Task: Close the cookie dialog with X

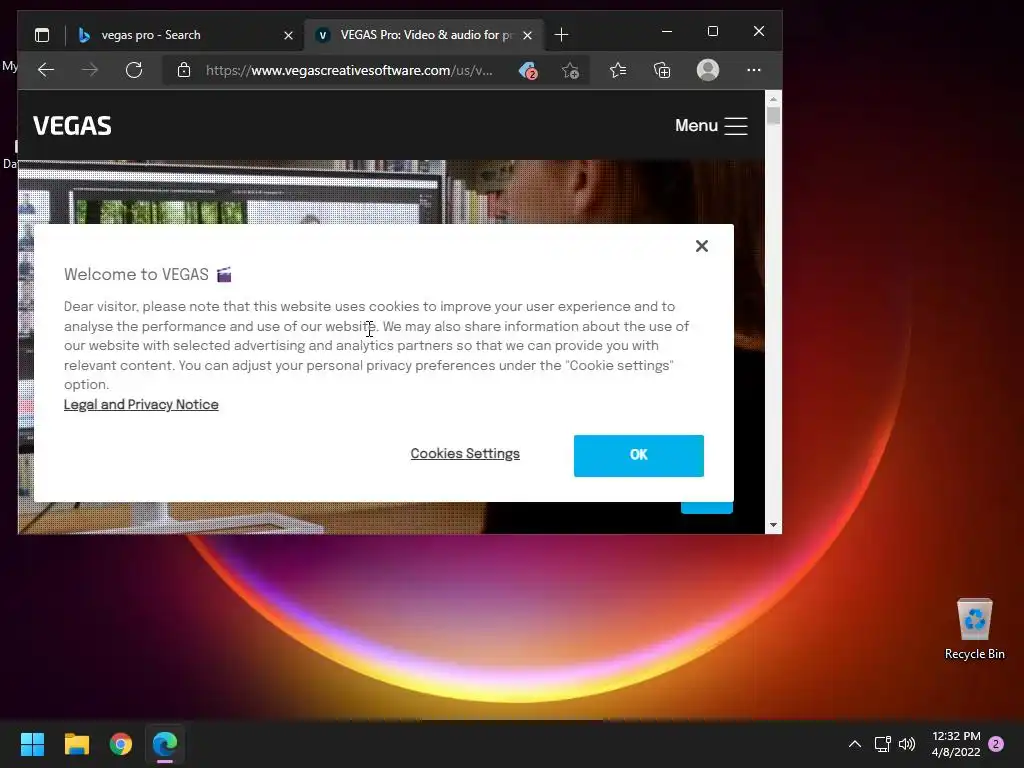Action: tap(702, 246)
